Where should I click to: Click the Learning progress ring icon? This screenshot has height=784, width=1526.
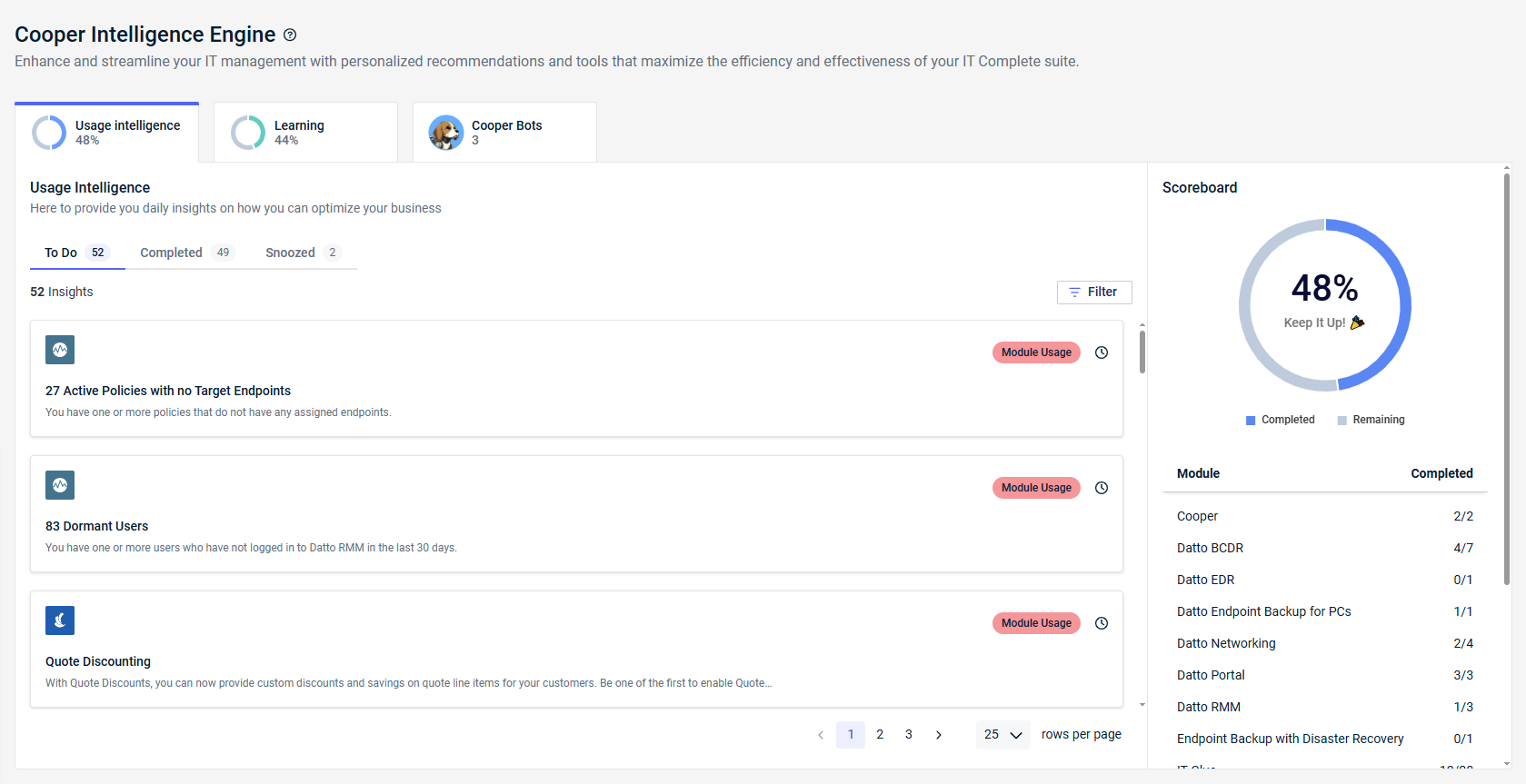248,133
